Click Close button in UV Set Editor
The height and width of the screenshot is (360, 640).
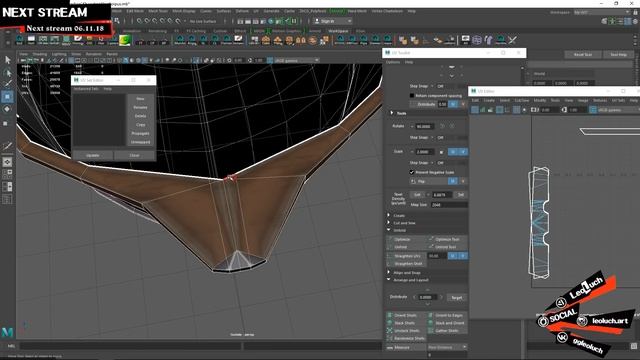134,156
